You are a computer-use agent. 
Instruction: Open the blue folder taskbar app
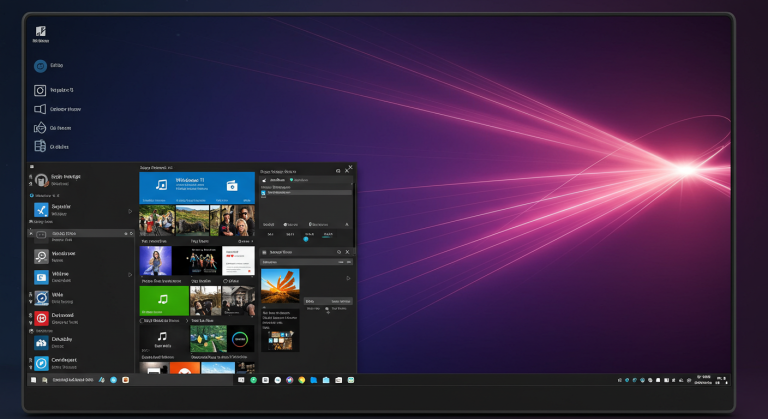pyautogui.click(x=313, y=380)
